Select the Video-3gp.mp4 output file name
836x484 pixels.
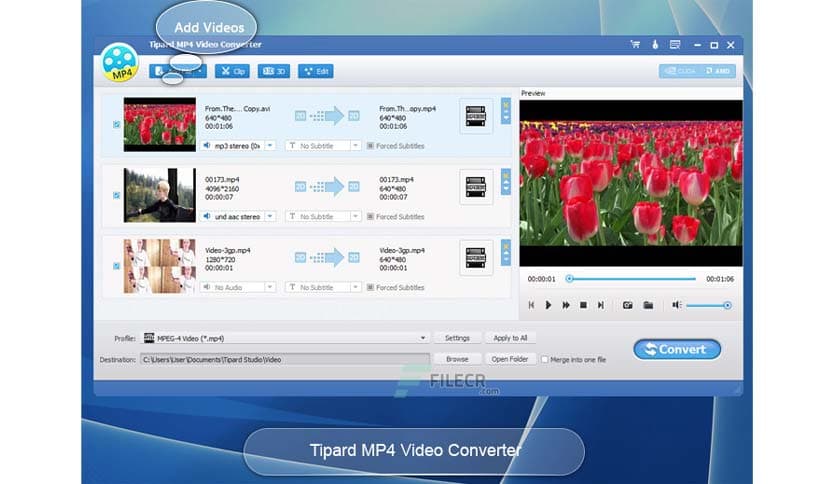[x=402, y=251]
